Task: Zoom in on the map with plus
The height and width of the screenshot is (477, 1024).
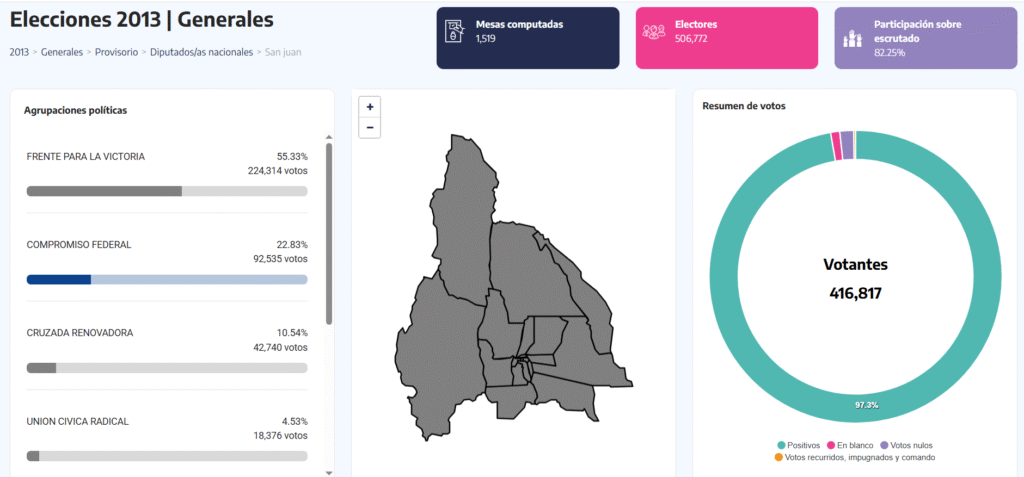Action: (370, 107)
